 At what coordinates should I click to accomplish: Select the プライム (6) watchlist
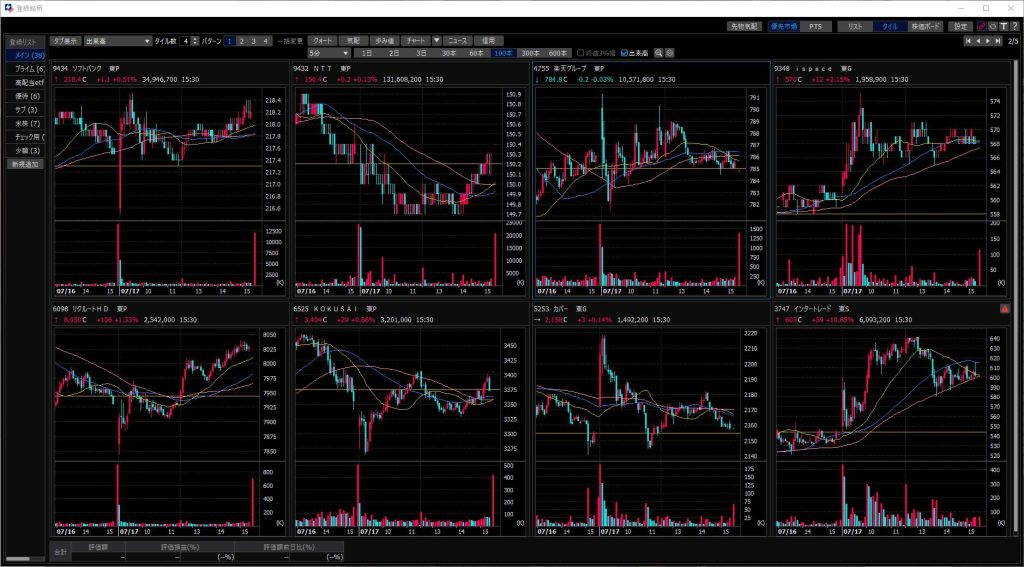(x=26, y=68)
